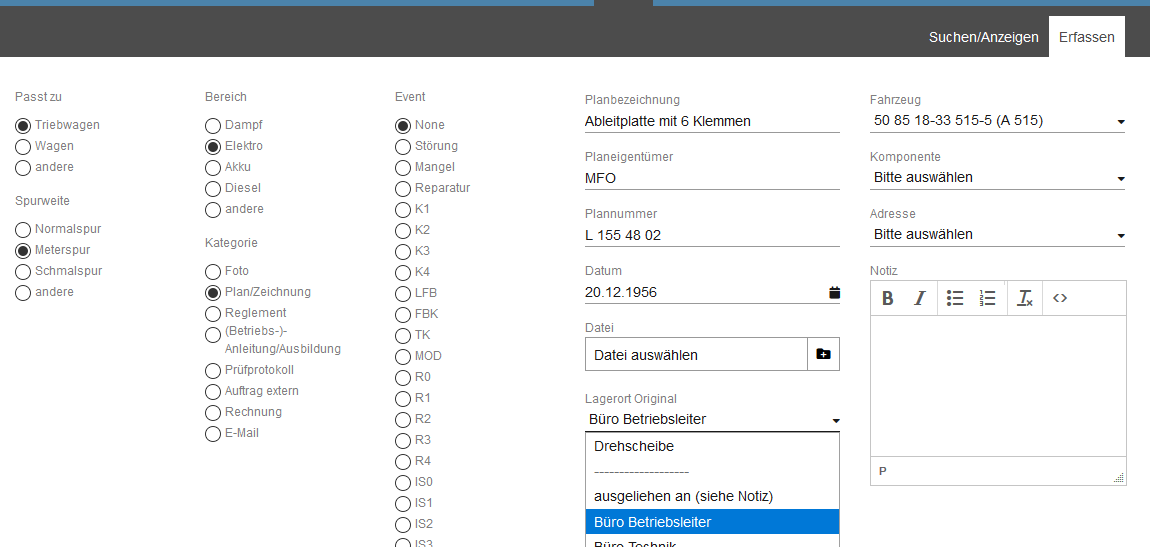Viewport: 1150px width, 547px height.
Task: Open the Komponente dropdown
Action: point(997,177)
